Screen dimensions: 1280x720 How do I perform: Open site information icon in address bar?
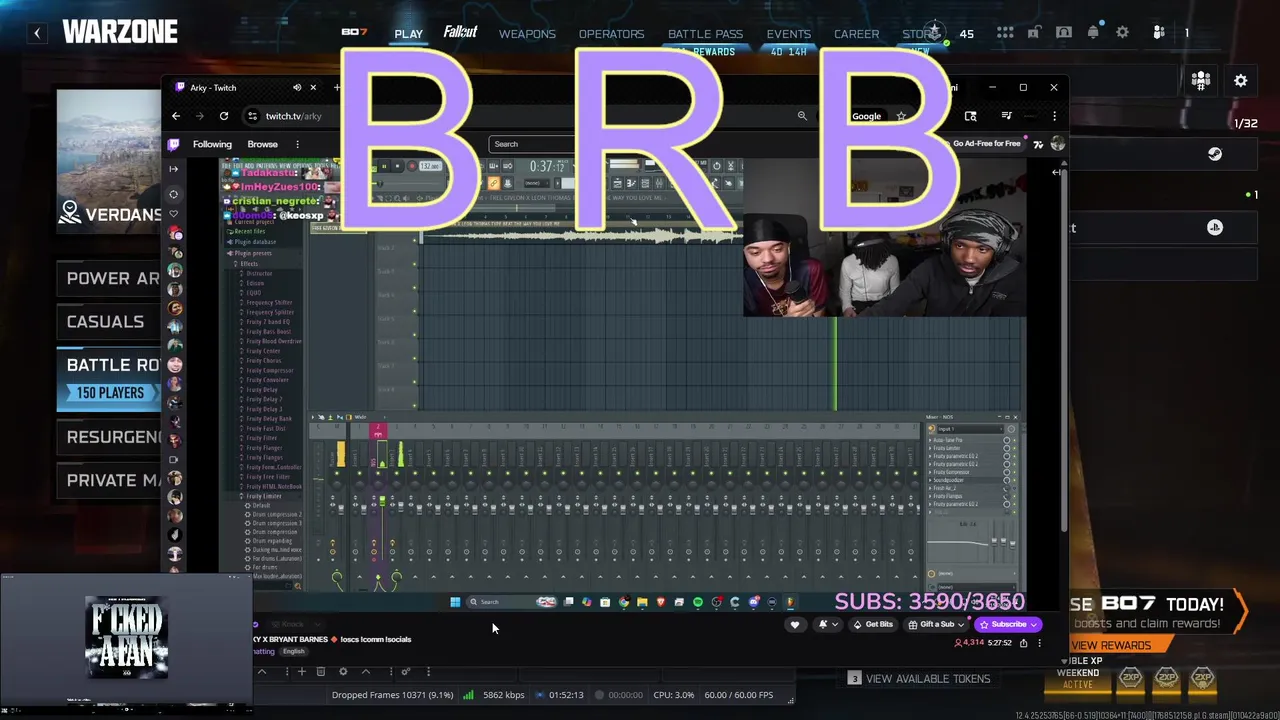[252, 116]
